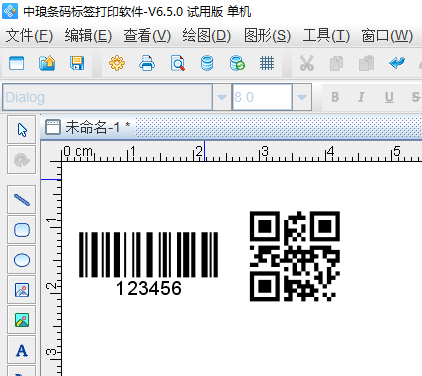Viewport: 422px width, 376px height.
Task: Open the Database settings icon
Action: 207,63
